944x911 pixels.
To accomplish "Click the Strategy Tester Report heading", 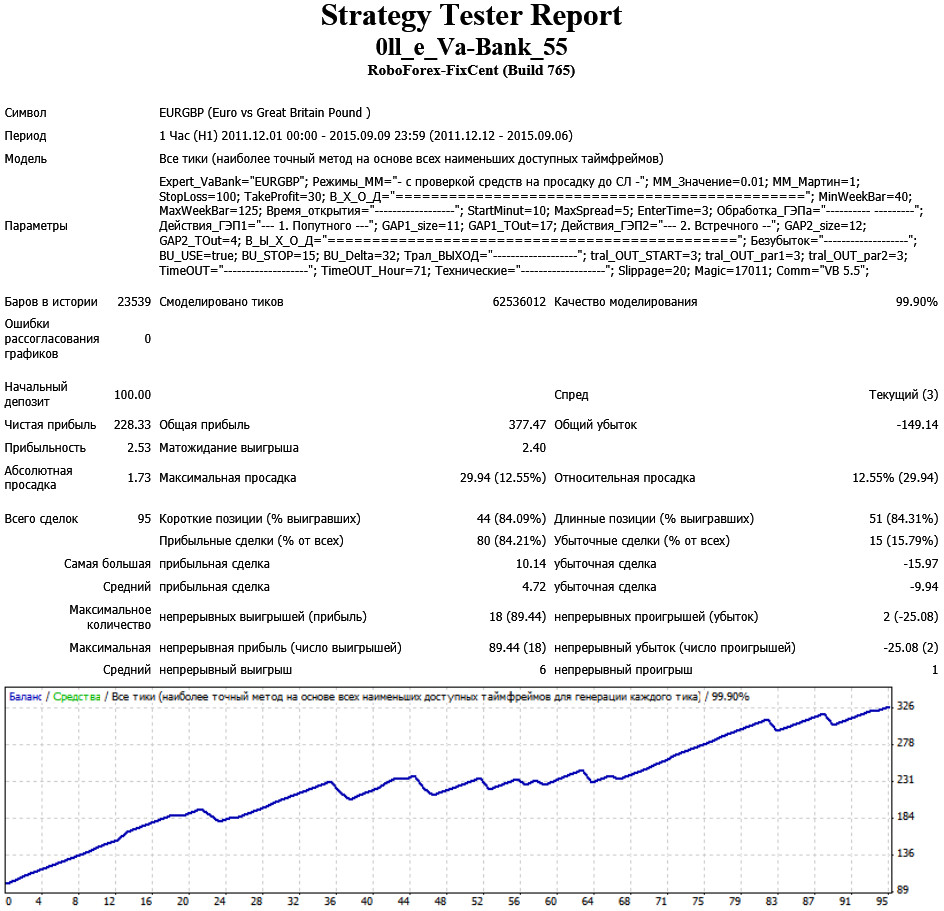I will coord(471,16).
